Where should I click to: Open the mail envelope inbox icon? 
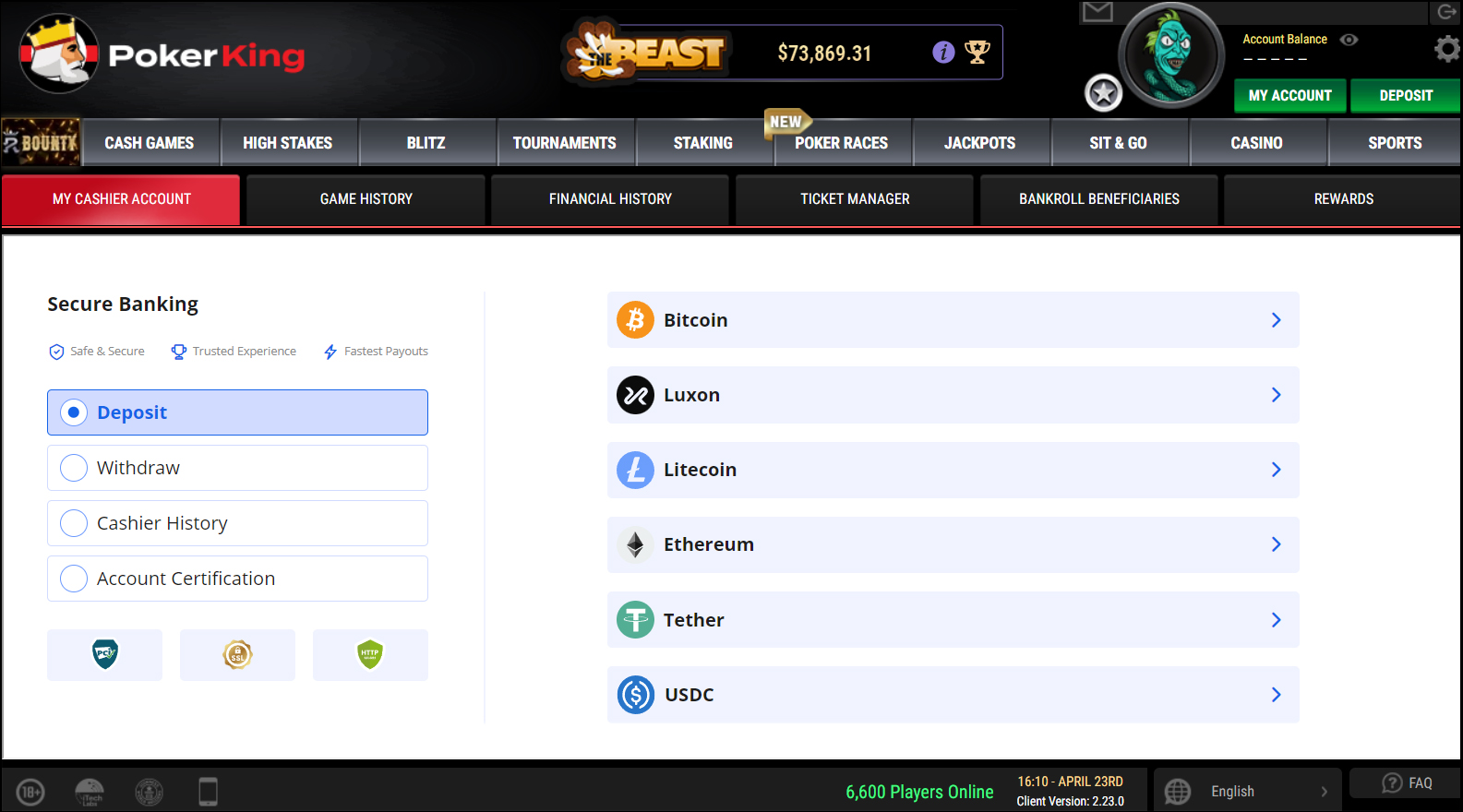1097,12
